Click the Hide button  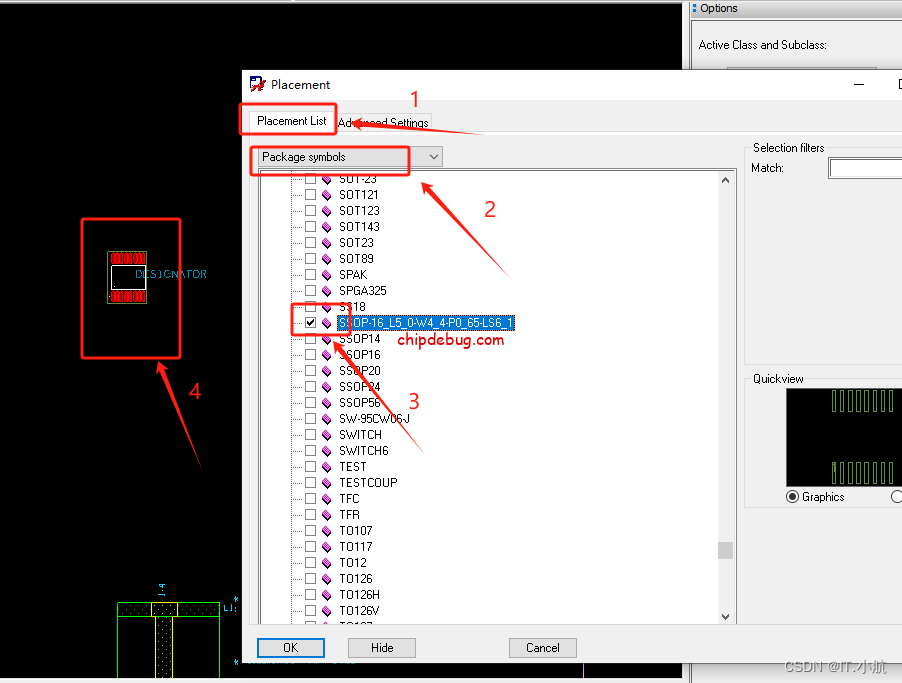tap(382, 648)
